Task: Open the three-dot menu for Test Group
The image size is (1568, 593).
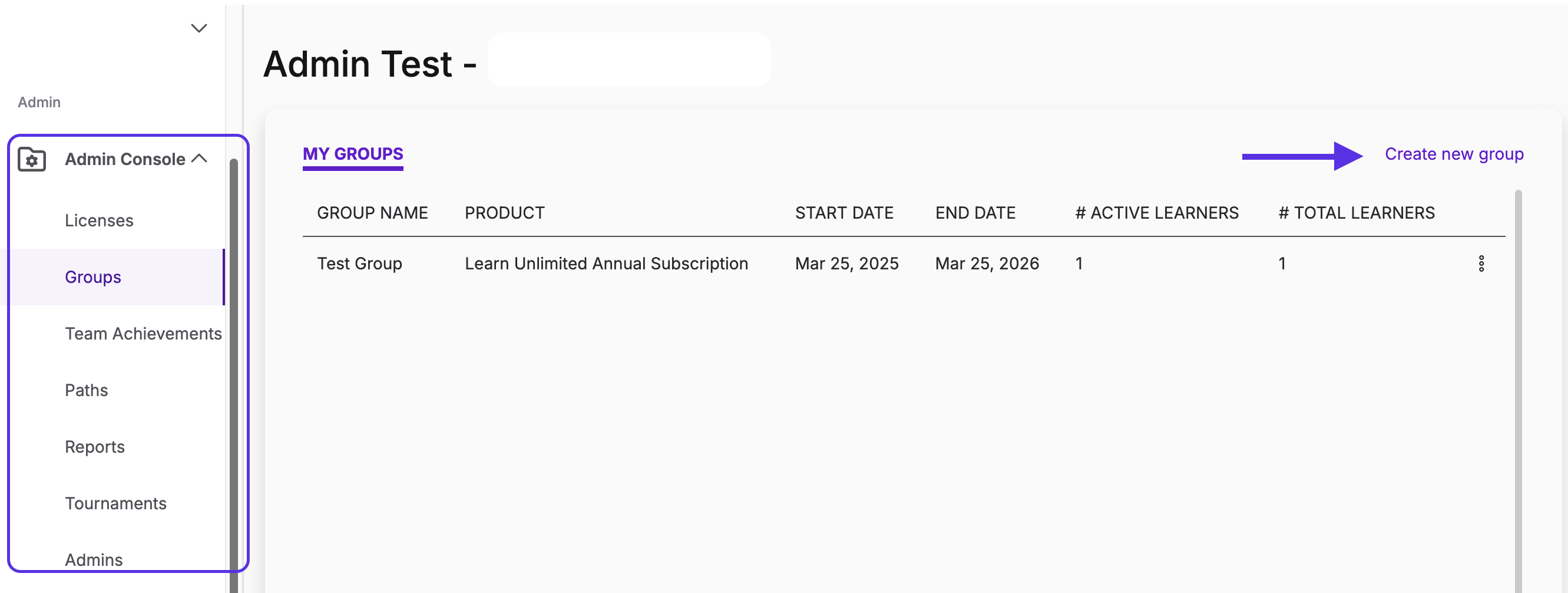Action: coord(1481,264)
